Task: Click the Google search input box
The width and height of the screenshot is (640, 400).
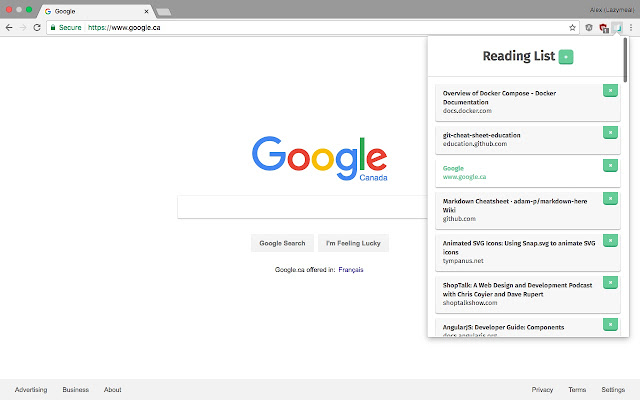Action: tap(302, 207)
